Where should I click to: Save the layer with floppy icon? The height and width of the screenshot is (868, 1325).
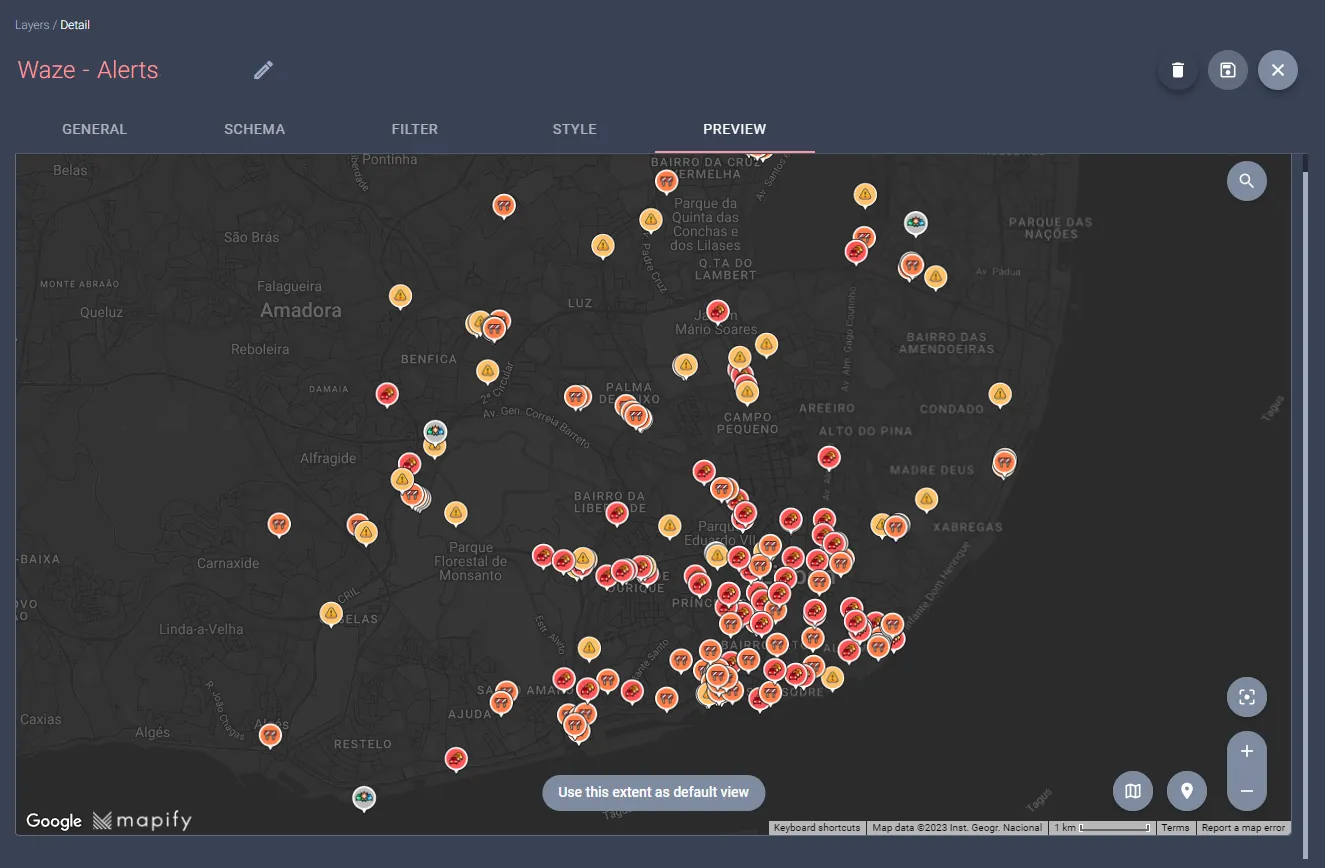click(1228, 70)
